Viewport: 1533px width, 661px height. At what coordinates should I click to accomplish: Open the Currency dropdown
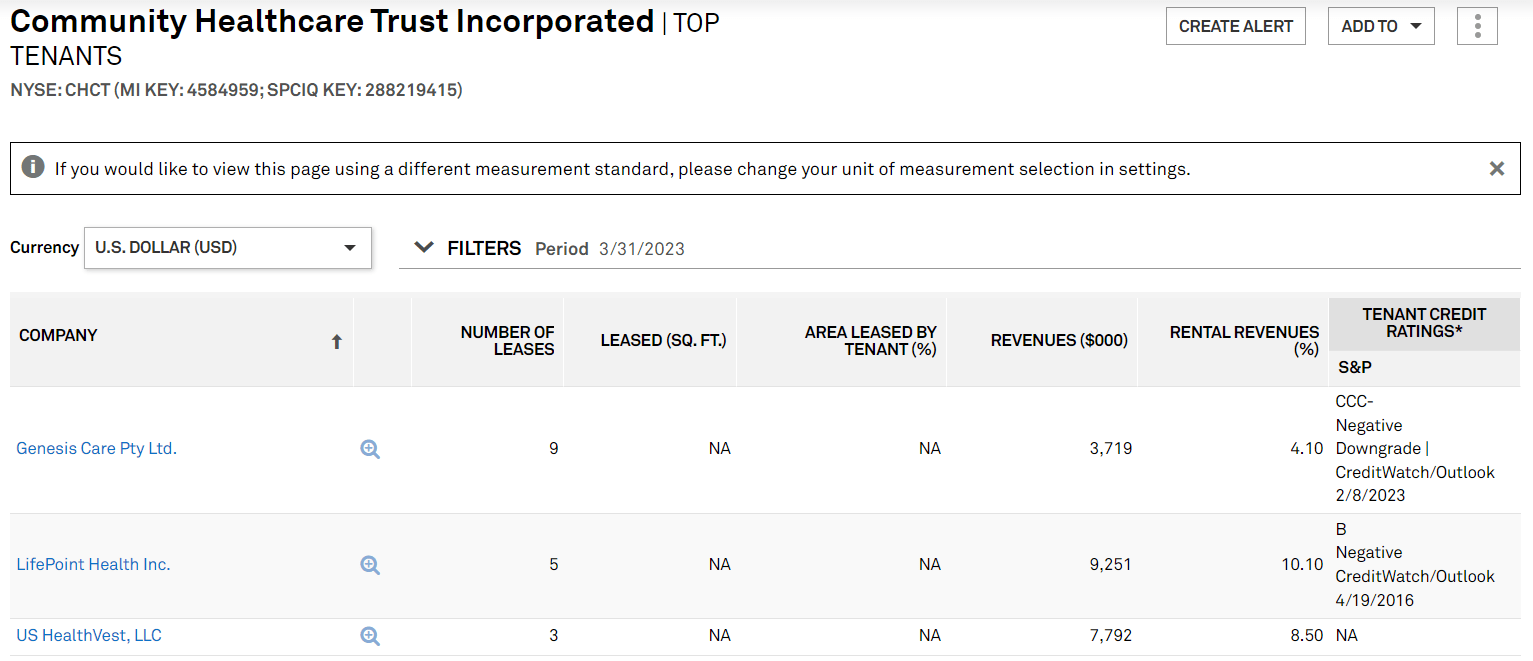[x=227, y=248]
